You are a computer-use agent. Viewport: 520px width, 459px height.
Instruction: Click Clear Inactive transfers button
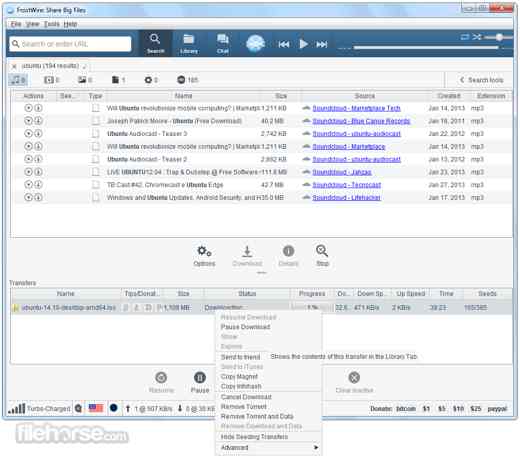click(x=354, y=382)
